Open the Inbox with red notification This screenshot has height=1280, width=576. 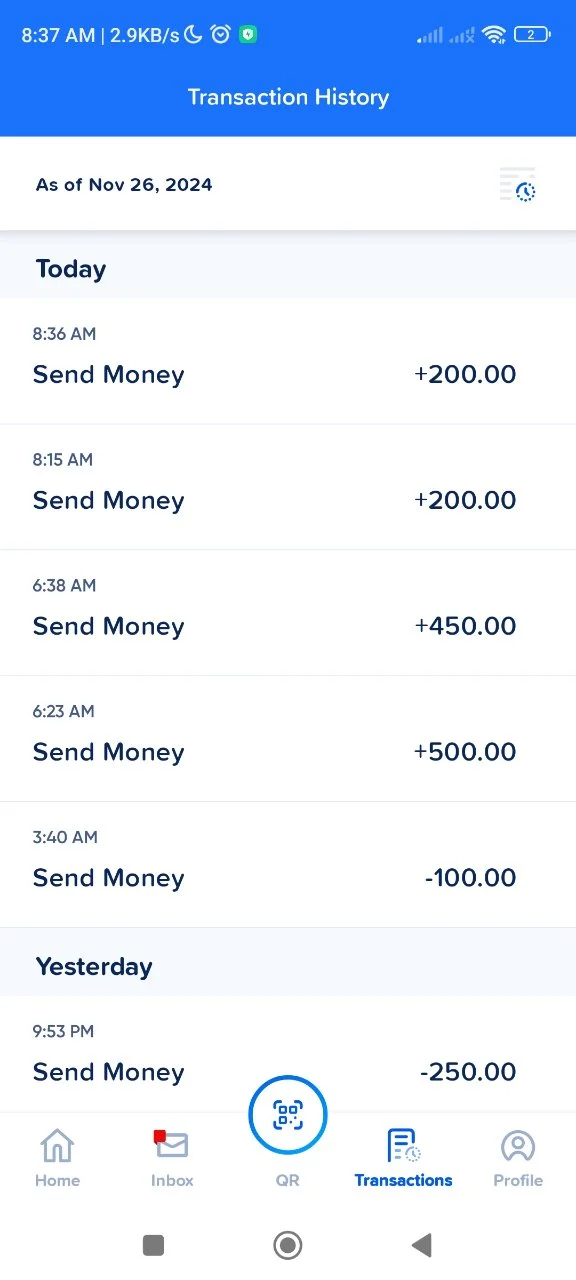coord(172,1158)
